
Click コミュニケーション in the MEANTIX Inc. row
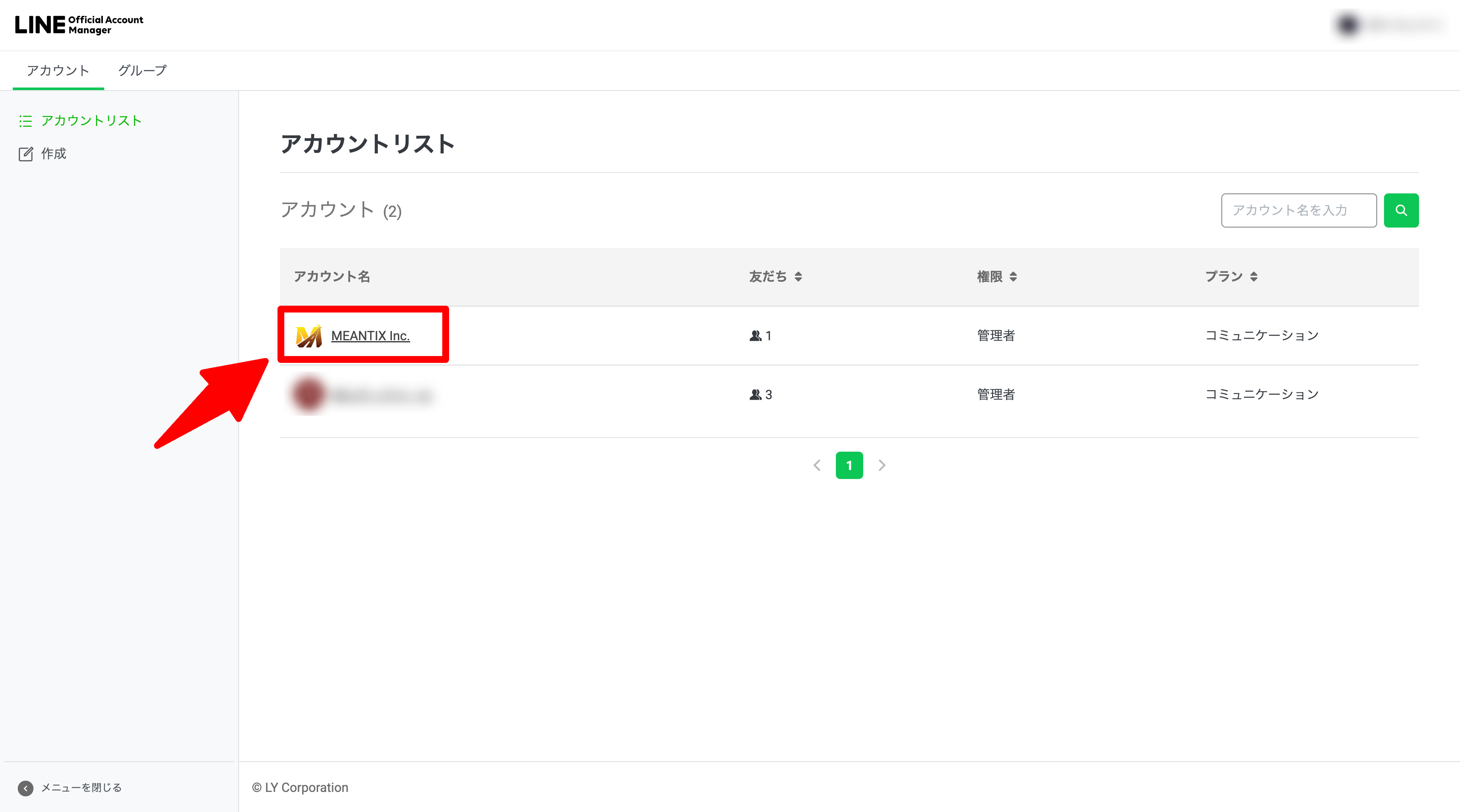pos(1261,336)
